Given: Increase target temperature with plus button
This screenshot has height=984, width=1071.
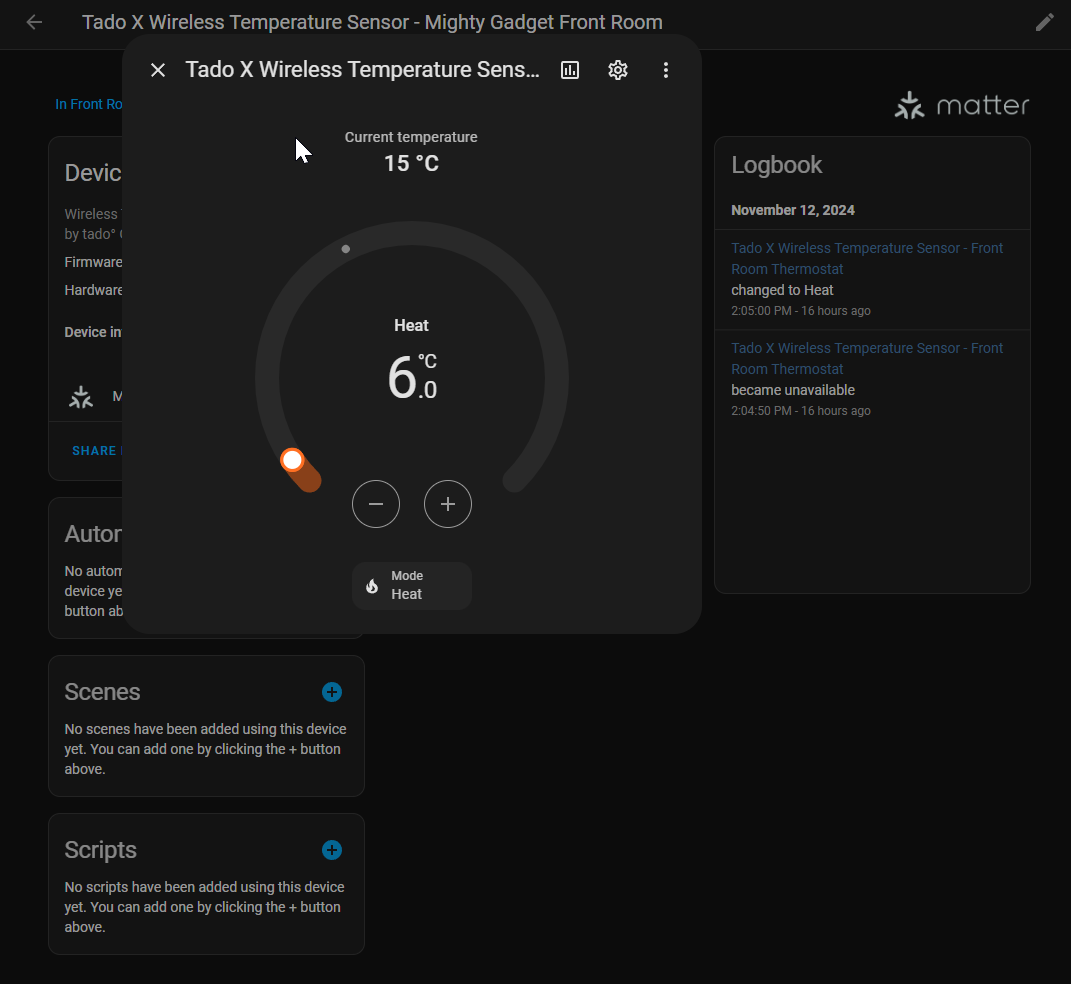Looking at the screenshot, I should pos(448,504).
